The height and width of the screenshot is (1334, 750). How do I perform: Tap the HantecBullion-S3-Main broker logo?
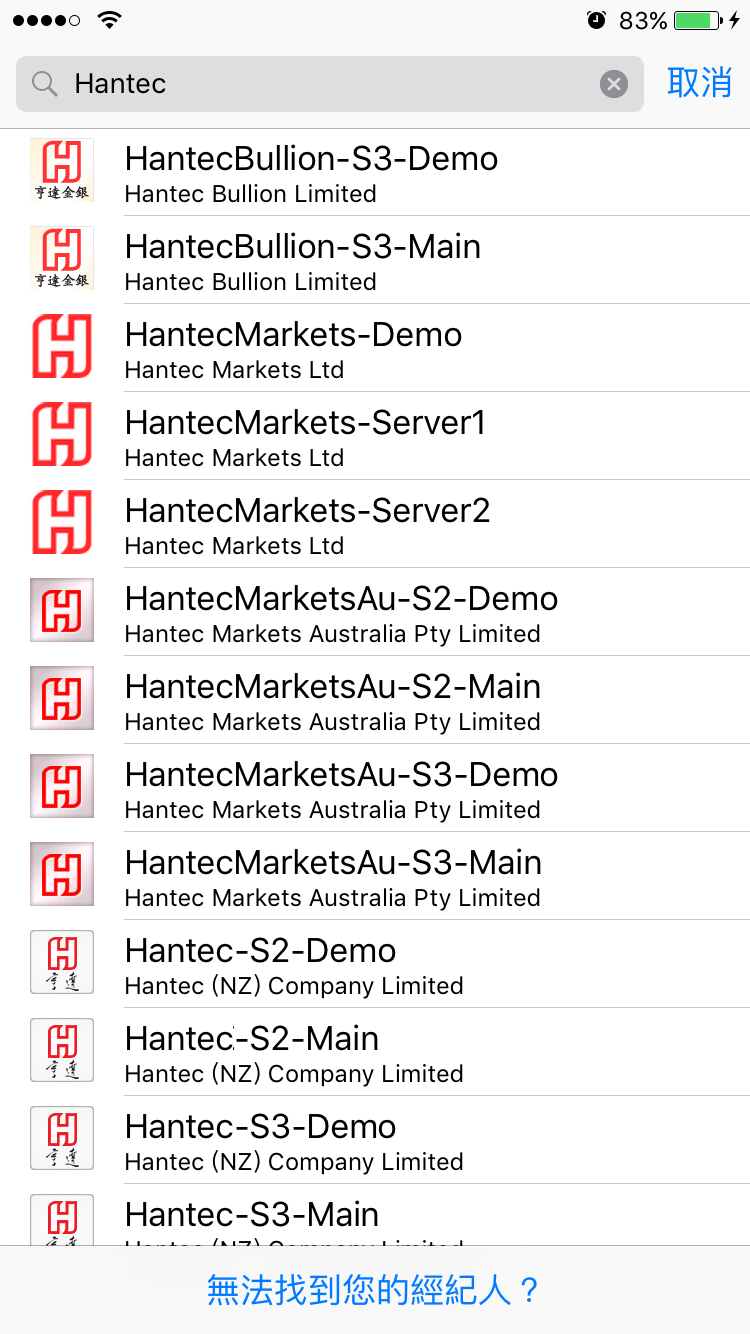click(62, 259)
